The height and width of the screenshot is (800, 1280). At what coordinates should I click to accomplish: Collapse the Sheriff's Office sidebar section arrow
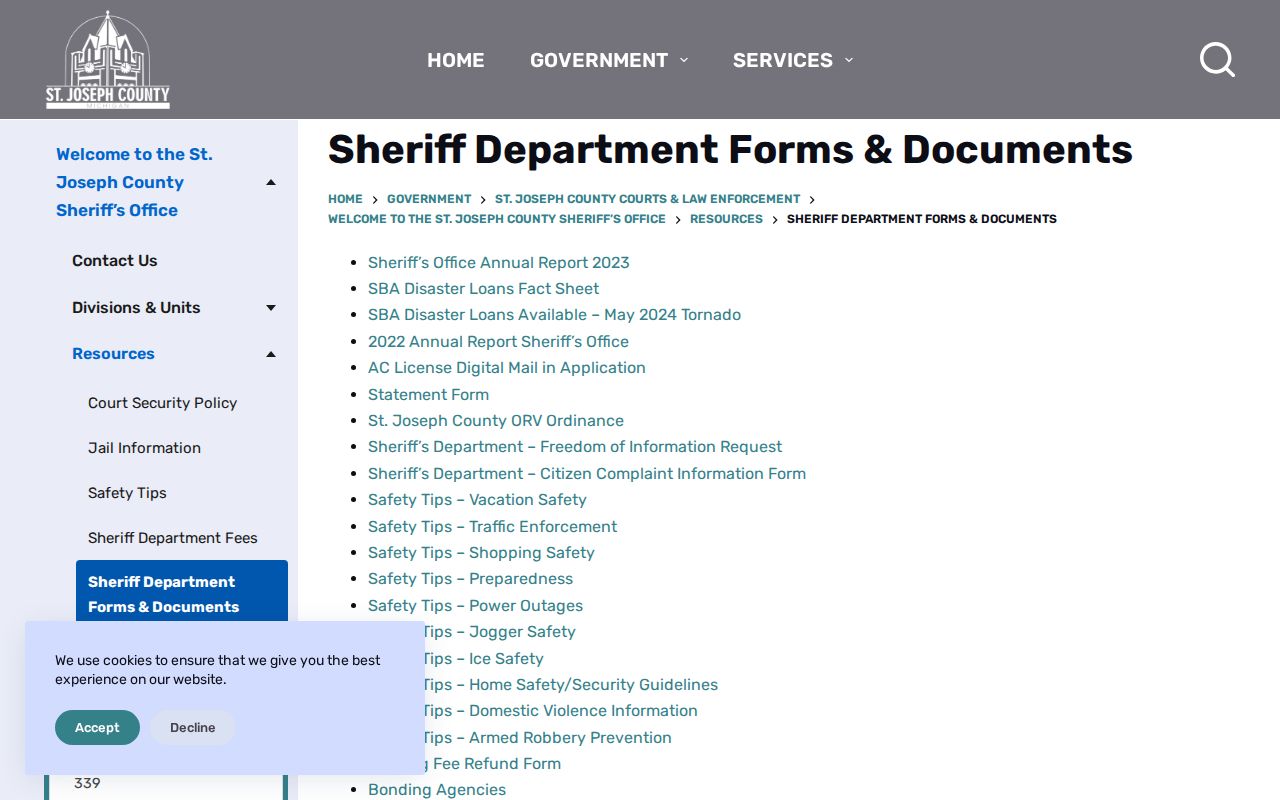pyautogui.click(x=271, y=182)
